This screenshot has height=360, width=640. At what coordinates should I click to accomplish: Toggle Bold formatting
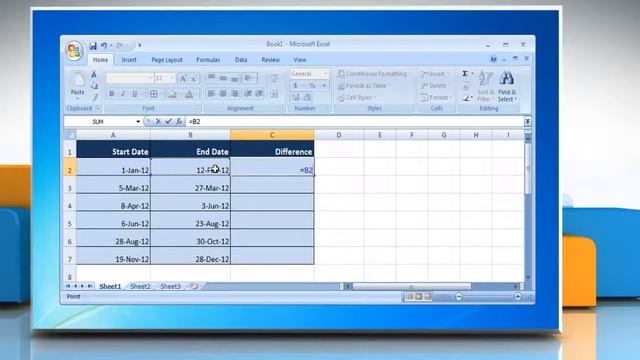pyautogui.click(x=112, y=94)
